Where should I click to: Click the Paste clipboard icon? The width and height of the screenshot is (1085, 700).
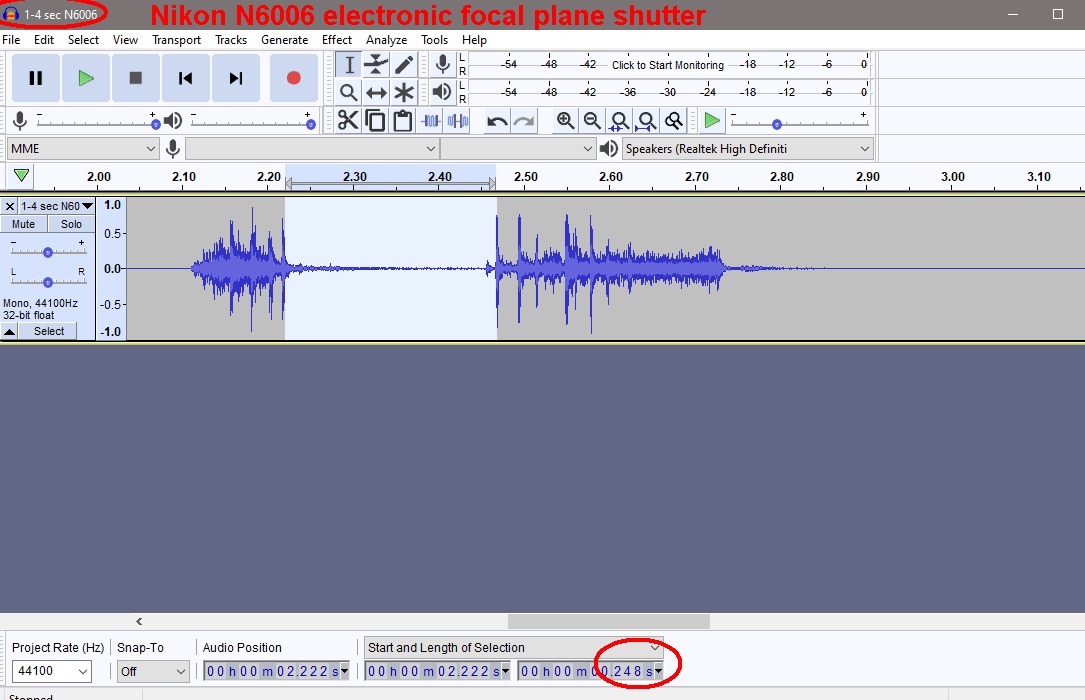point(403,121)
